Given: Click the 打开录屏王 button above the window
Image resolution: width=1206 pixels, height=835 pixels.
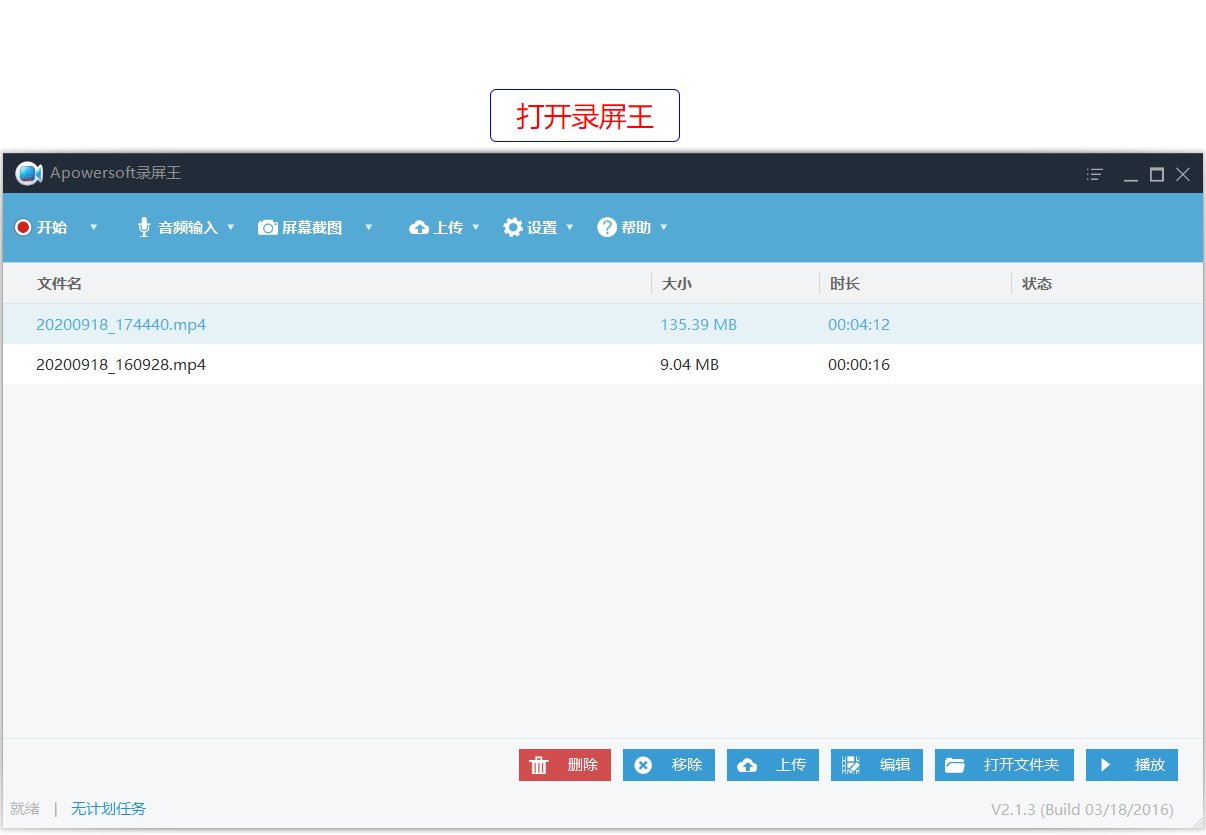Looking at the screenshot, I should coord(585,116).
